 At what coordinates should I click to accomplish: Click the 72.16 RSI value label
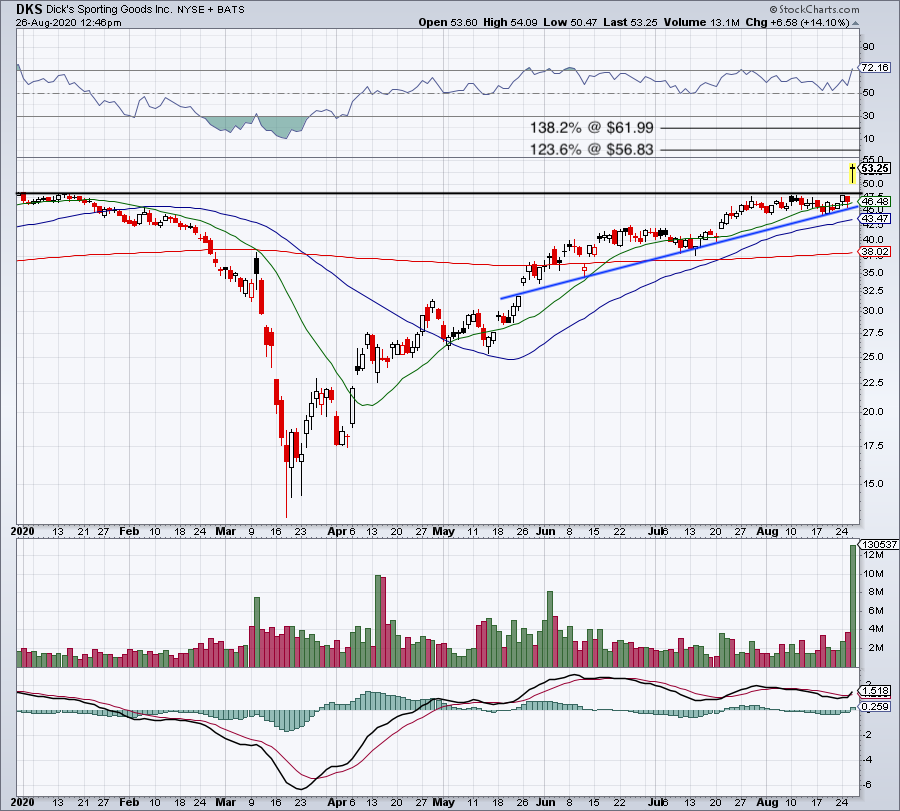point(875,68)
